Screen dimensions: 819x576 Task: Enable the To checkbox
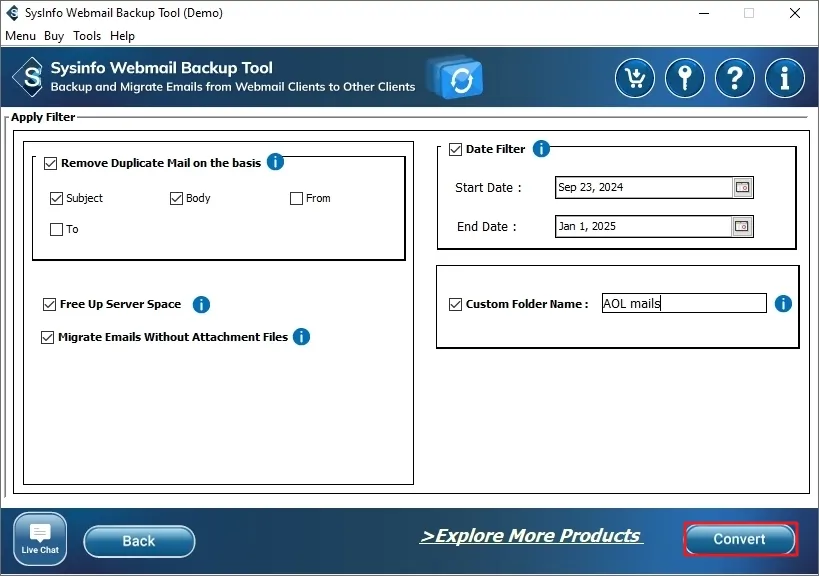click(x=56, y=229)
